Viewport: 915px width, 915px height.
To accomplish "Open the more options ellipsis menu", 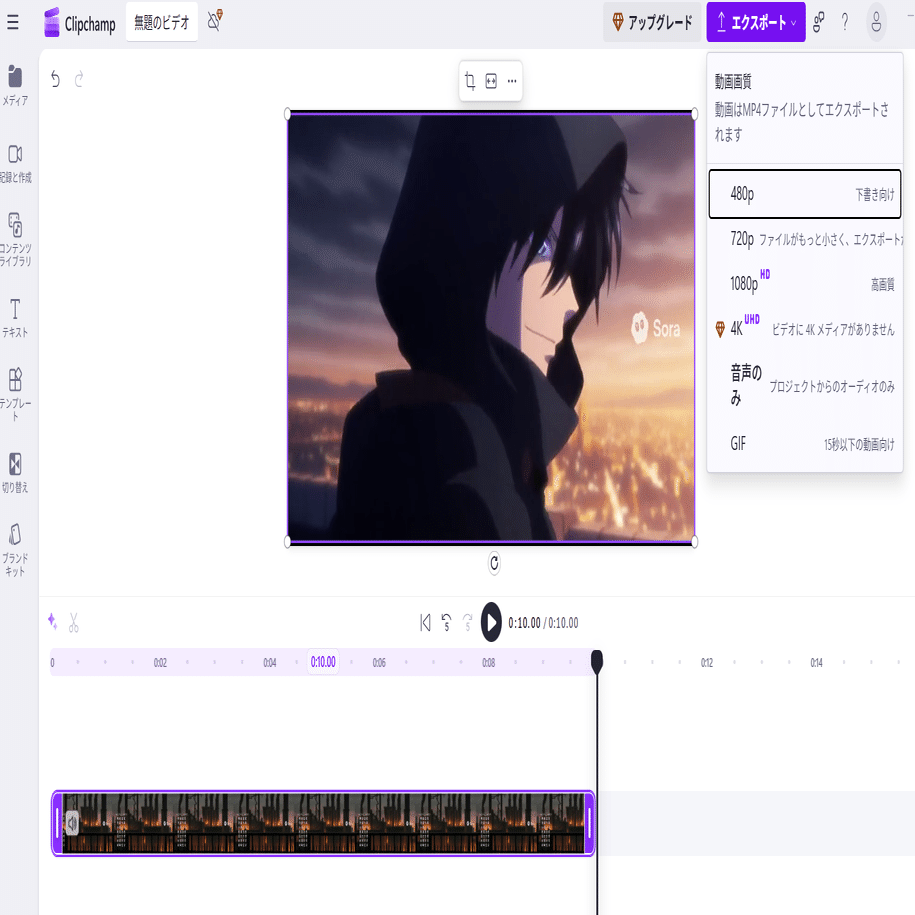I will pos(512,81).
